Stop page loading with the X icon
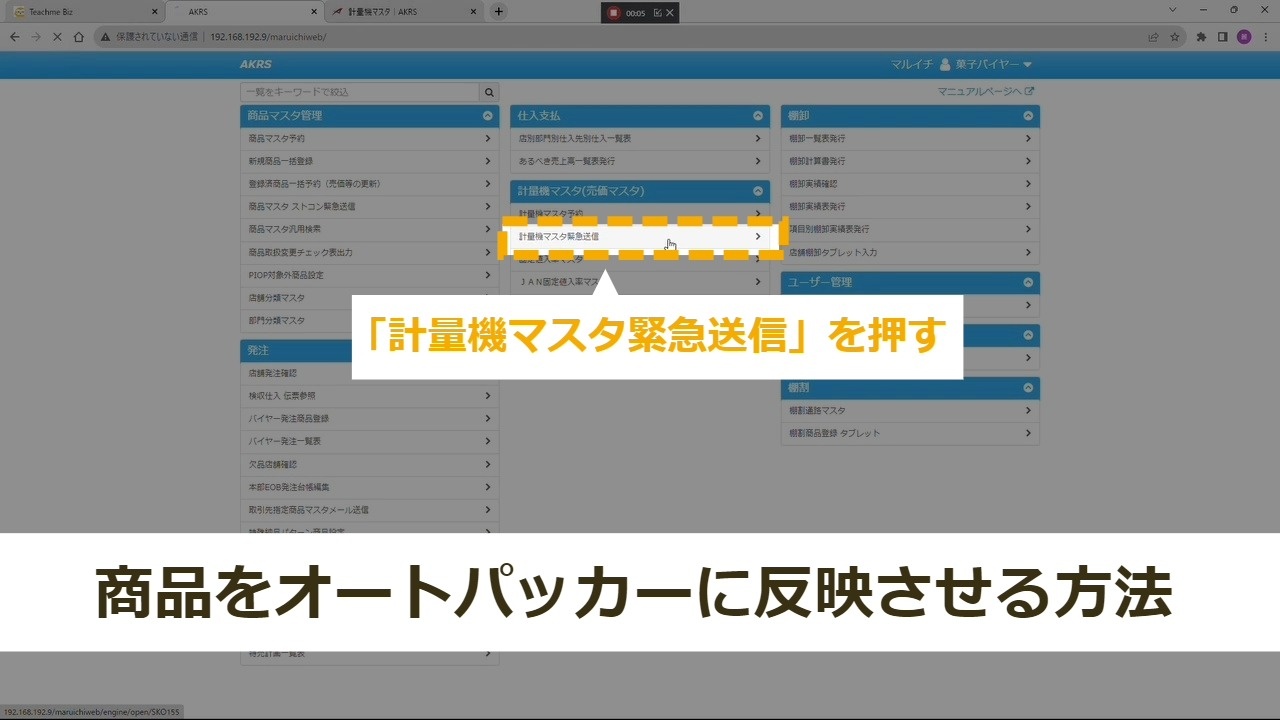 [x=57, y=37]
